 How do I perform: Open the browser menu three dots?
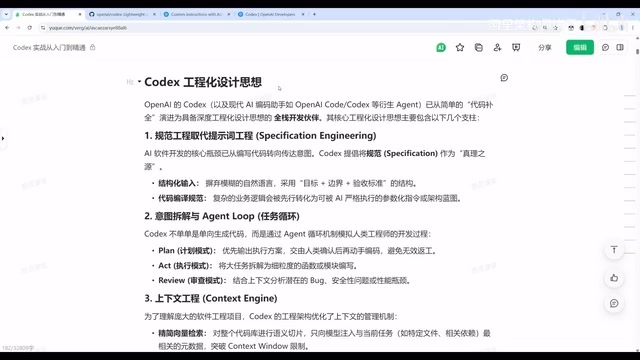coord(633,28)
